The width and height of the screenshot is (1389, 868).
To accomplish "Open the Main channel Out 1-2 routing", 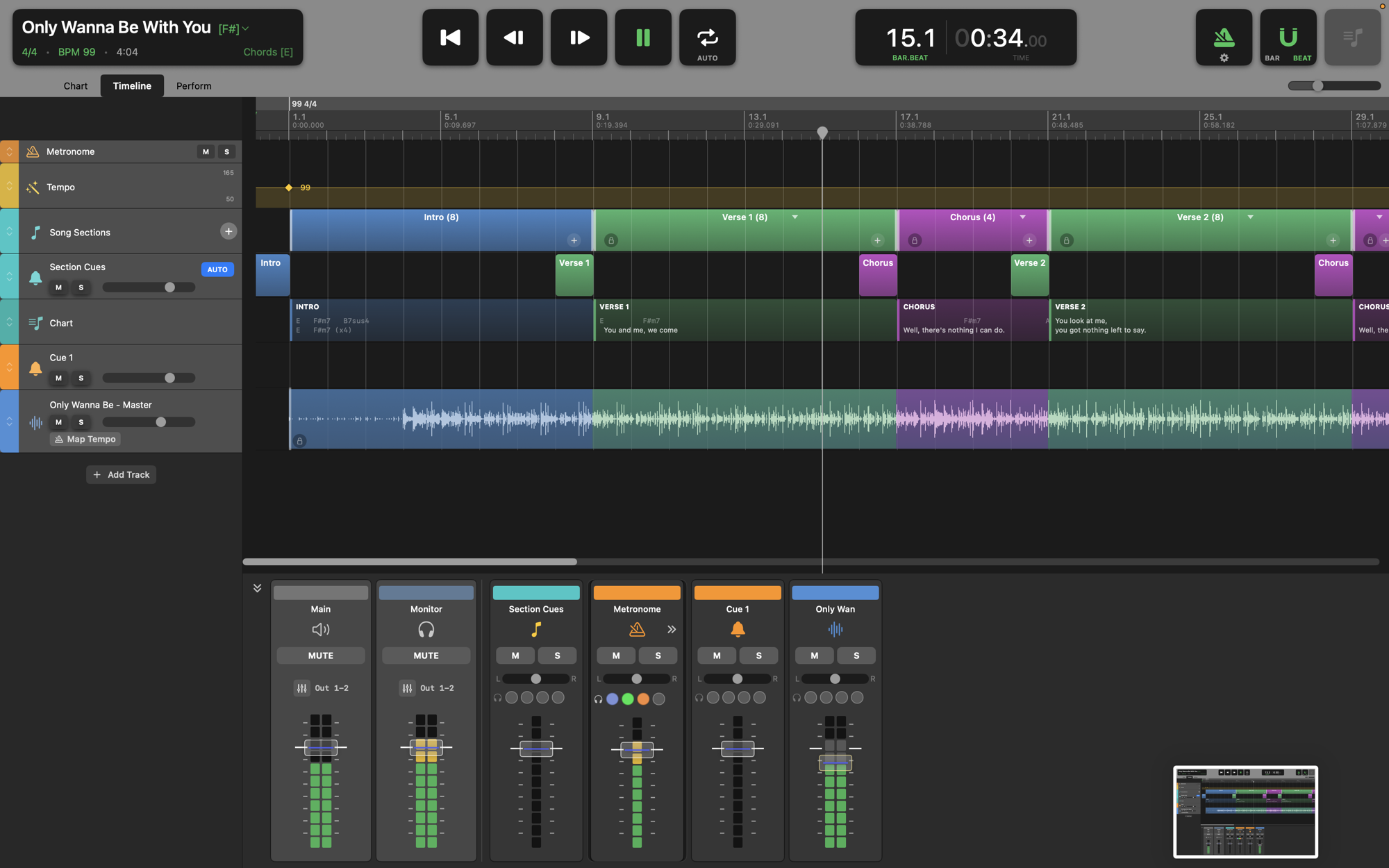I will tap(321, 688).
